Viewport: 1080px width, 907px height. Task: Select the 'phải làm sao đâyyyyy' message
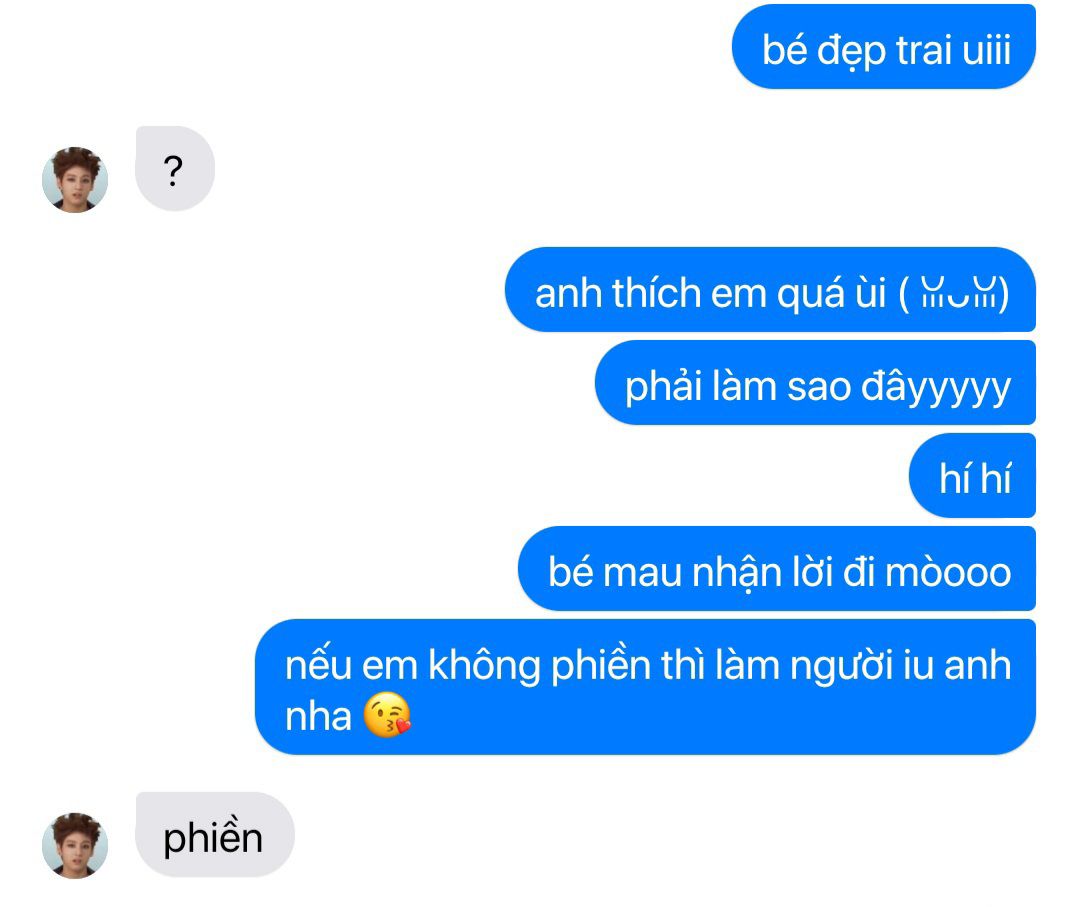(816, 382)
